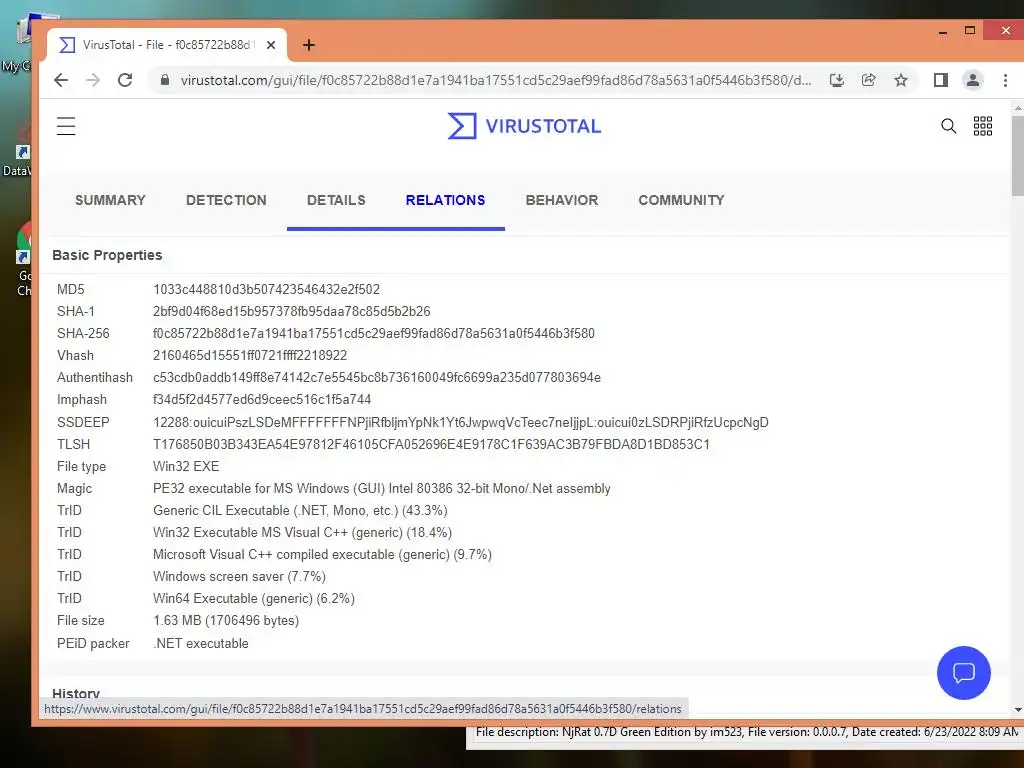The height and width of the screenshot is (768, 1024).
Task: Click the Imphash value
Action: coord(262,400)
